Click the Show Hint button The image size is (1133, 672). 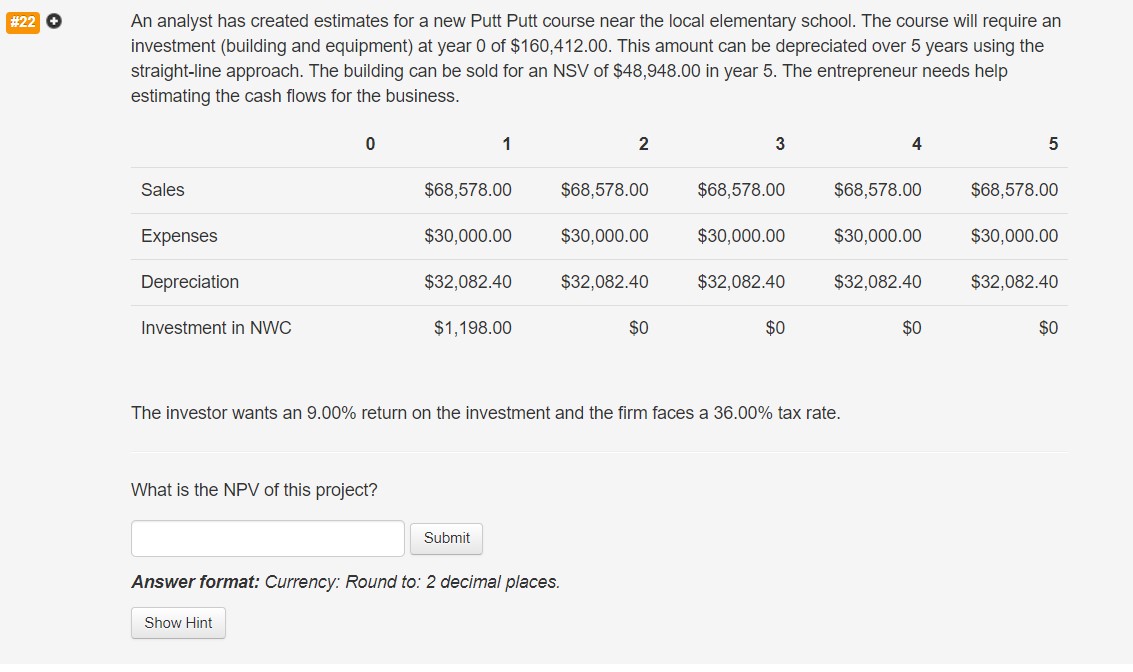click(x=178, y=622)
